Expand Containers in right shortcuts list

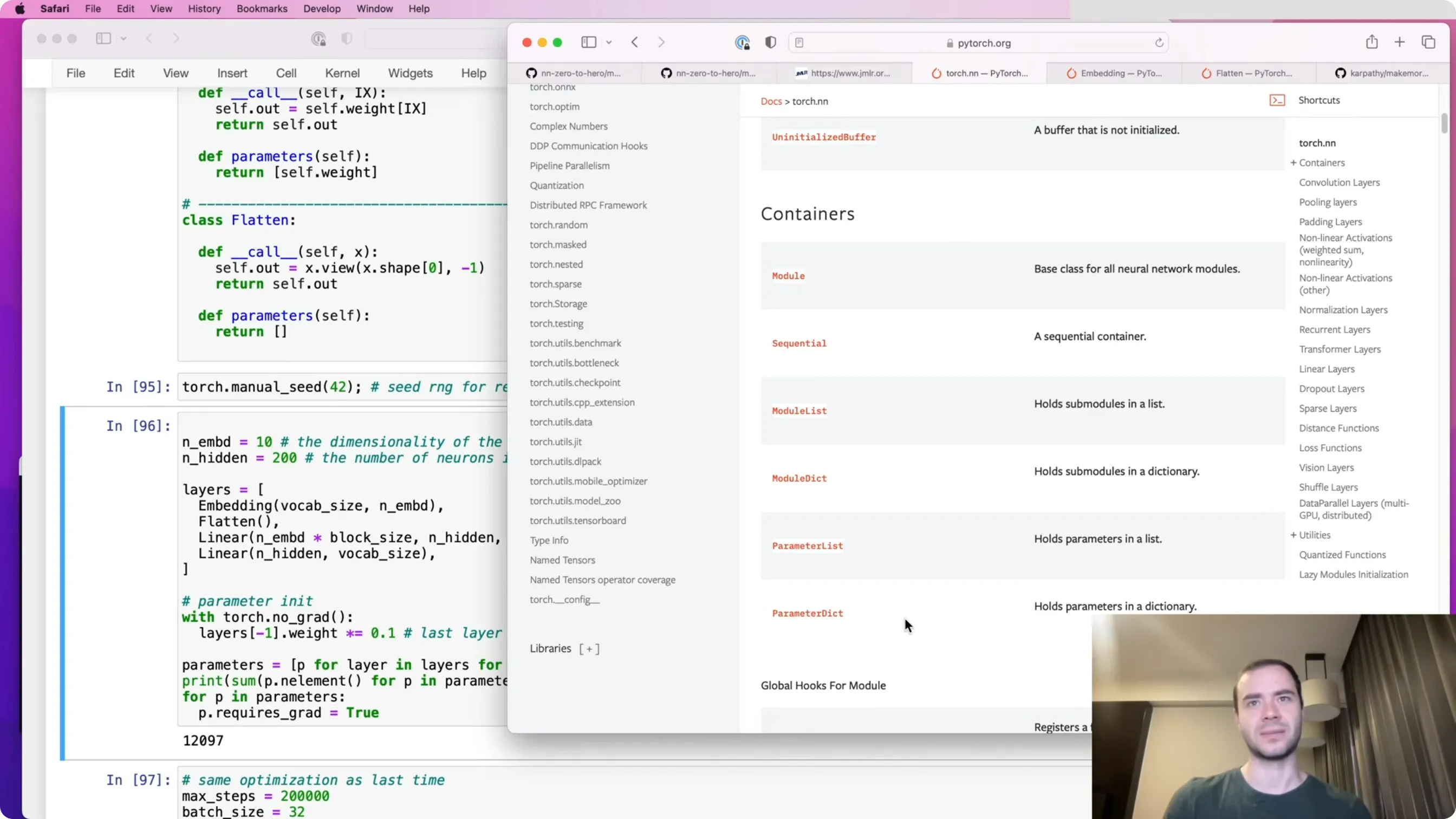coord(1293,163)
